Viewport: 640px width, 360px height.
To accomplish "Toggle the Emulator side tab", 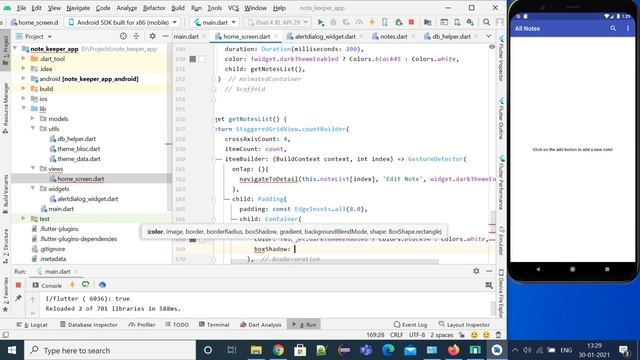I will pyautogui.click(x=501, y=241).
